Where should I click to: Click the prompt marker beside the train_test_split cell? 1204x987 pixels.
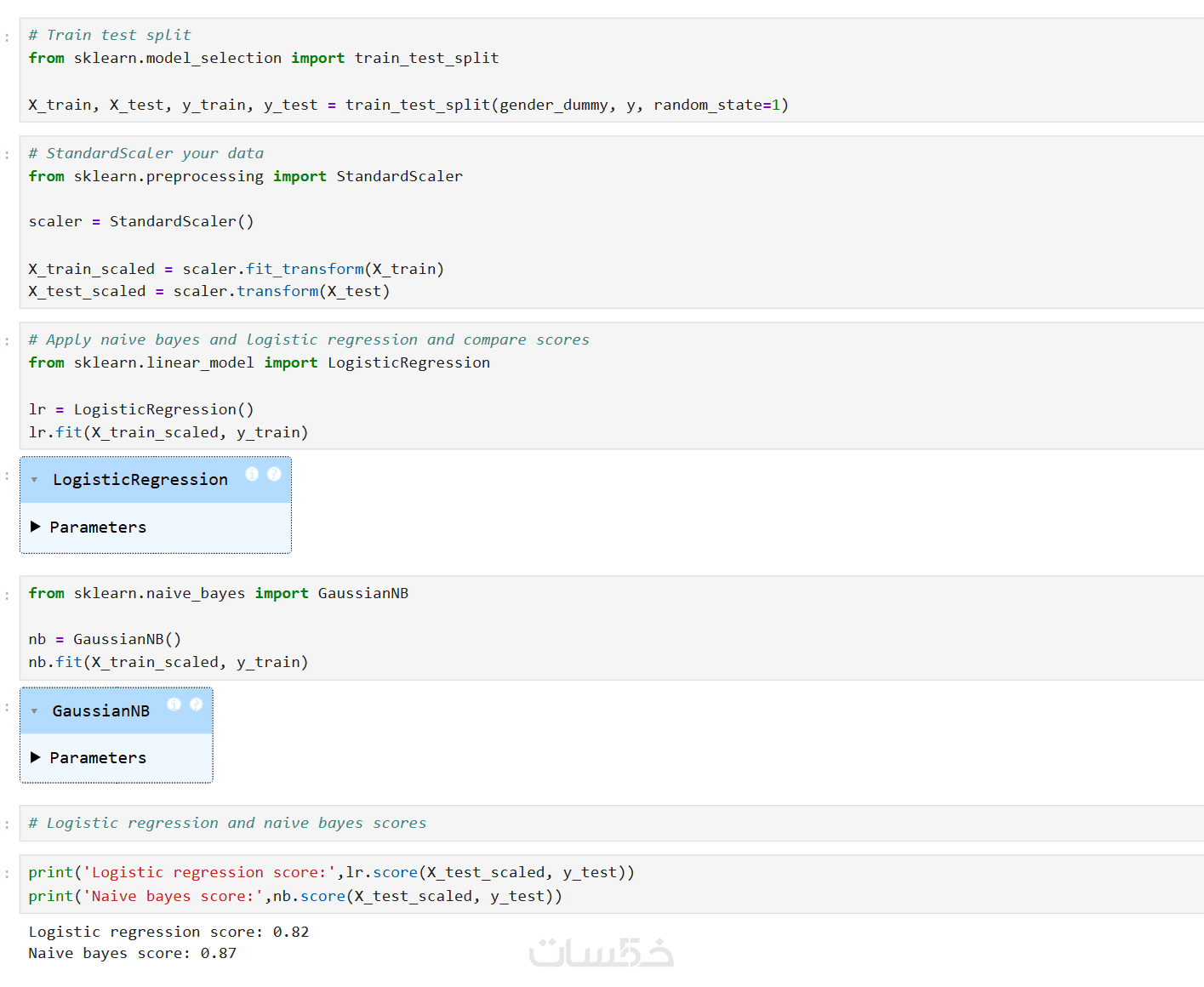coord(7,37)
